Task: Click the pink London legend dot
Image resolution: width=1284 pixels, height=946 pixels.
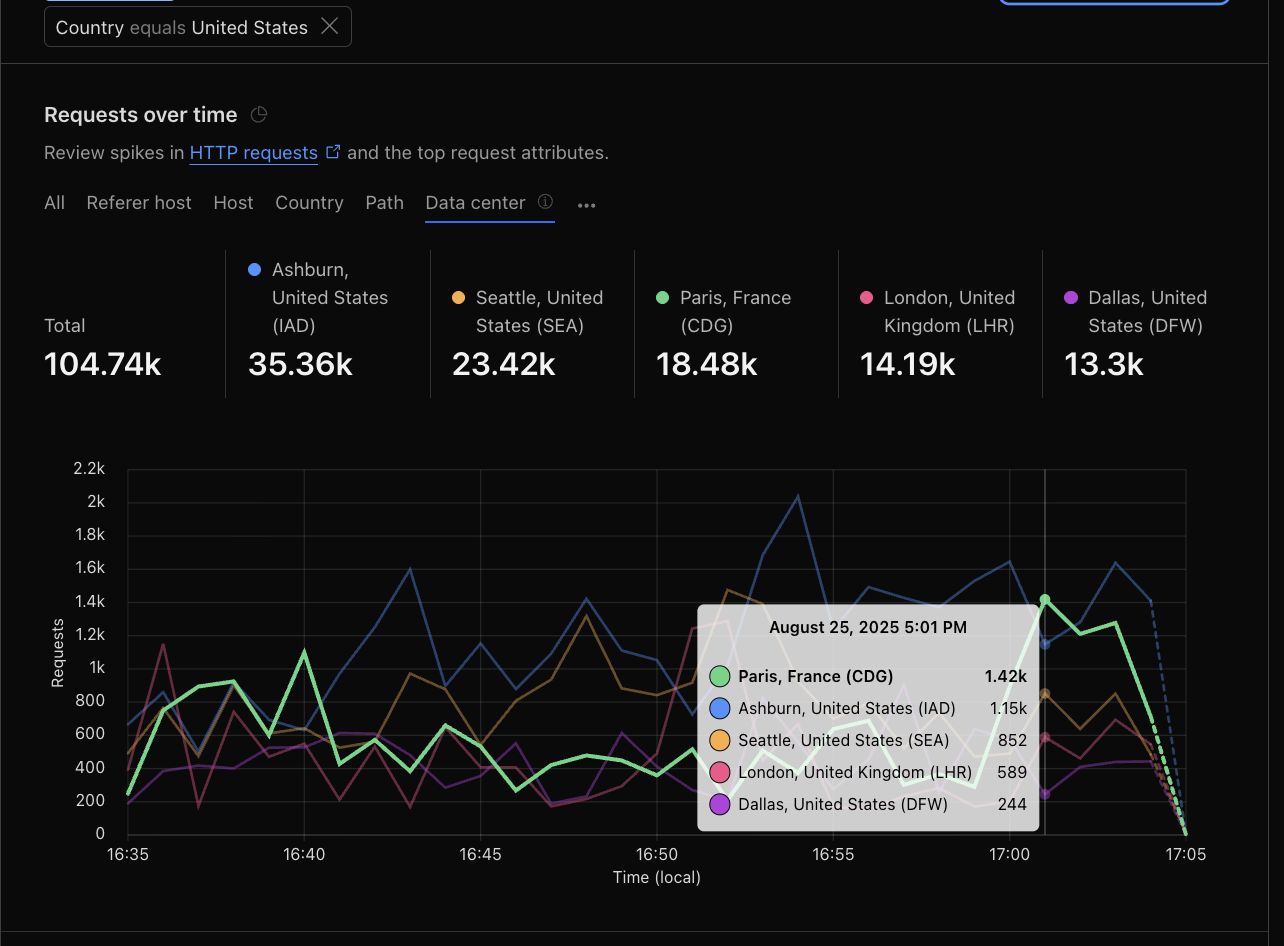Action: 866,297
